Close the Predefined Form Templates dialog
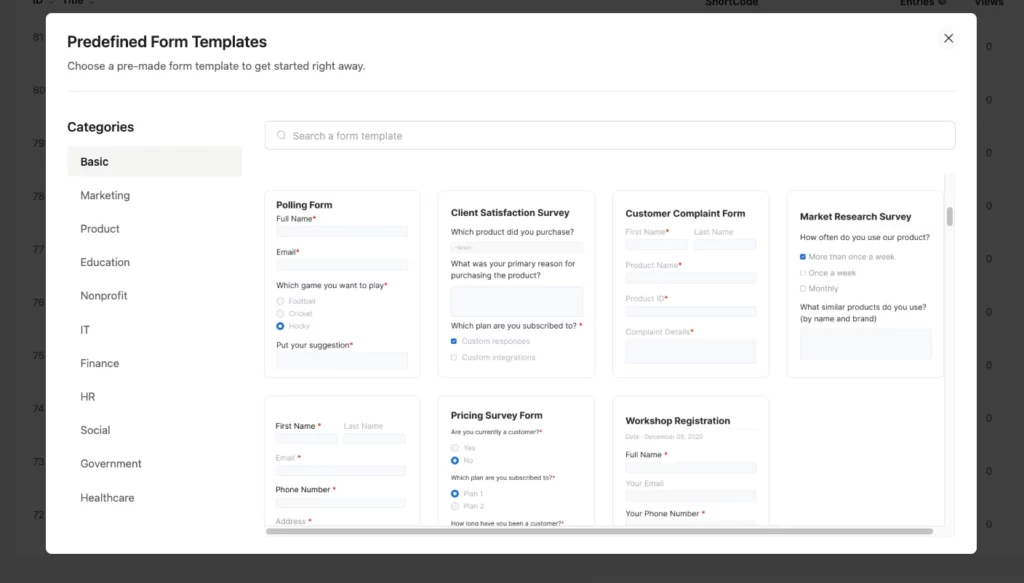The width and height of the screenshot is (1024, 583). tap(948, 39)
